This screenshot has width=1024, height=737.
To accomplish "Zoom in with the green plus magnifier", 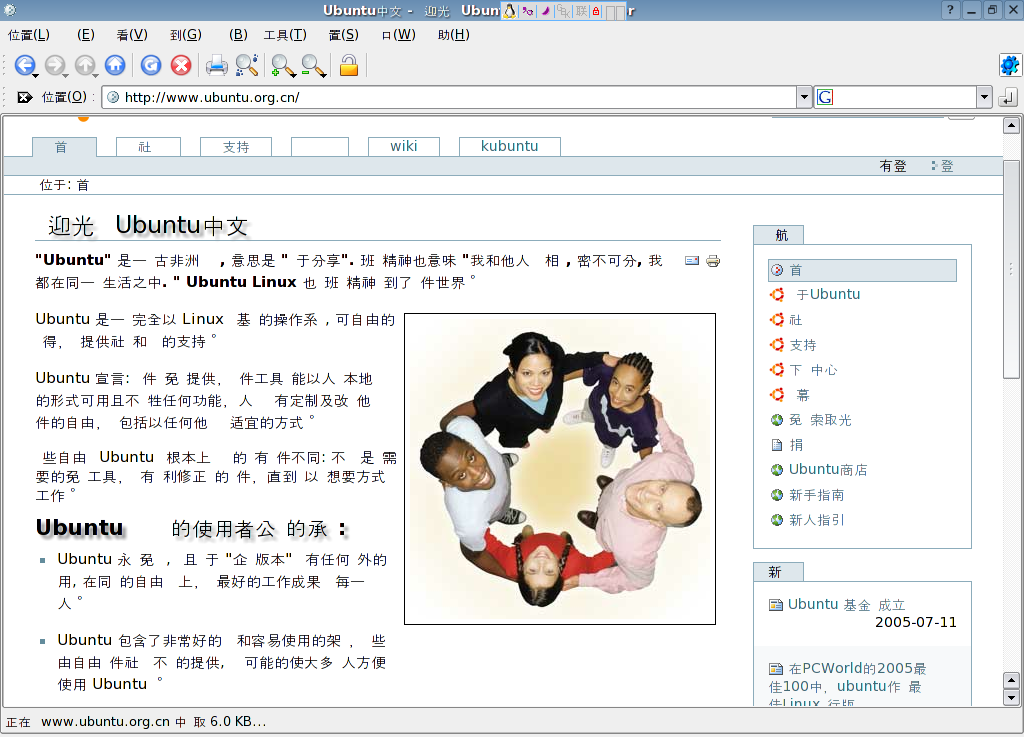I will pyautogui.click(x=282, y=65).
